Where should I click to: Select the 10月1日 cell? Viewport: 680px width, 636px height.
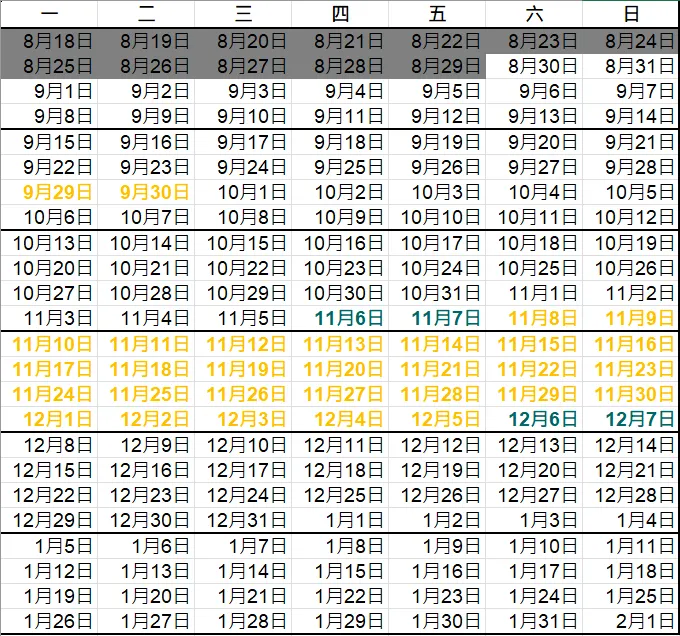pos(243,192)
